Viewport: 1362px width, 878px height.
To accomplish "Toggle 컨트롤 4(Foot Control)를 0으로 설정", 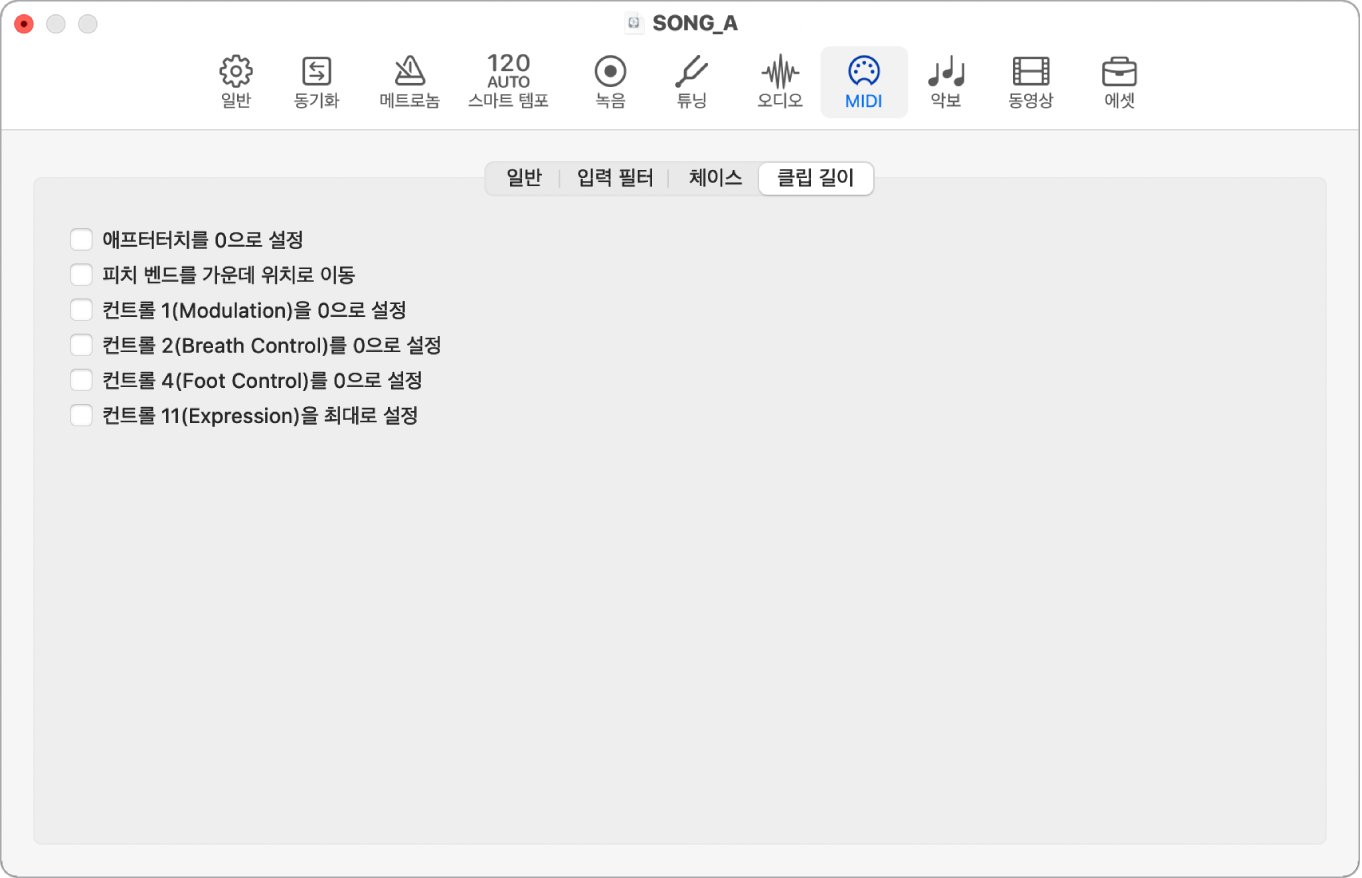I will click(81, 380).
